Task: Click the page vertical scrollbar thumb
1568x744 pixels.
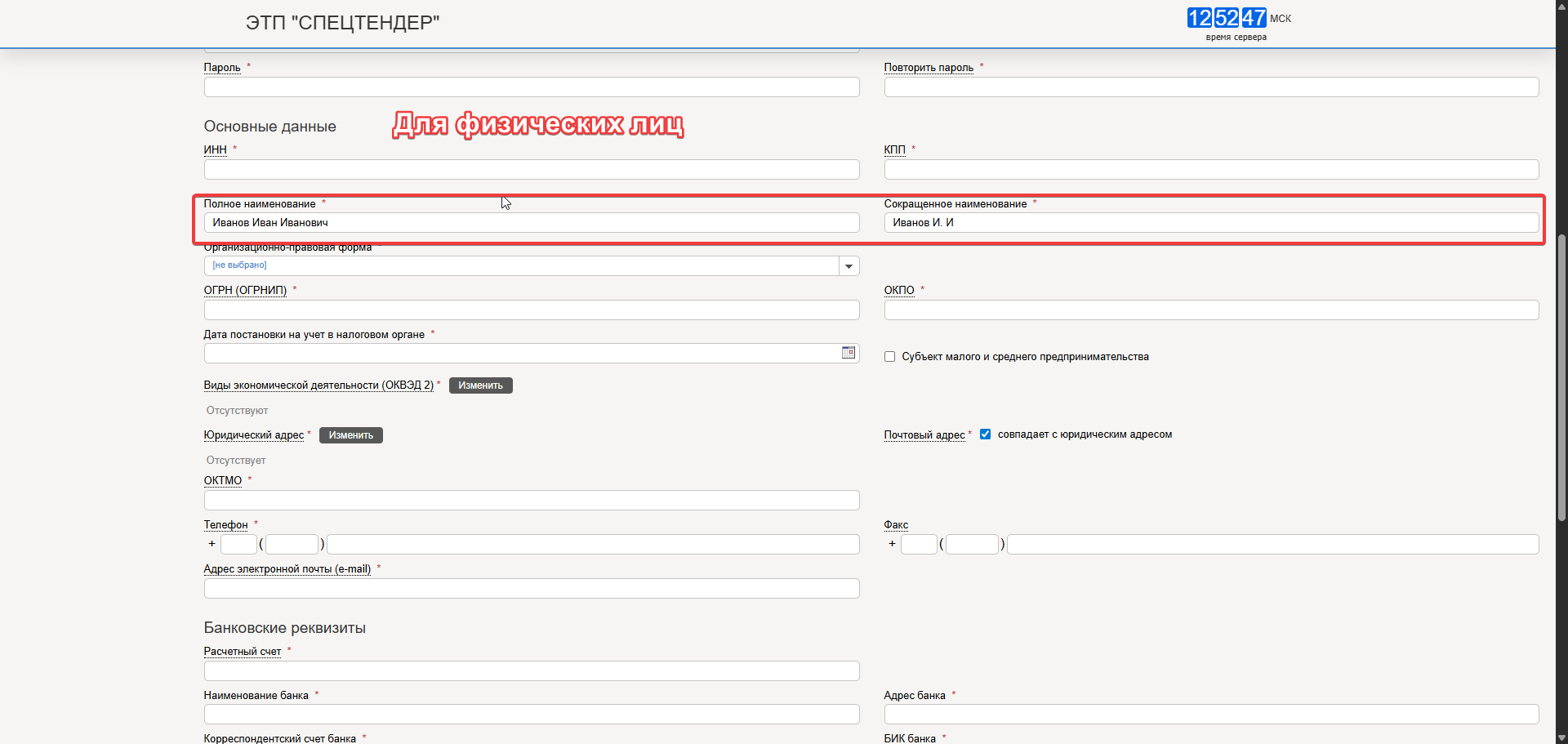Action: (1561, 376)
